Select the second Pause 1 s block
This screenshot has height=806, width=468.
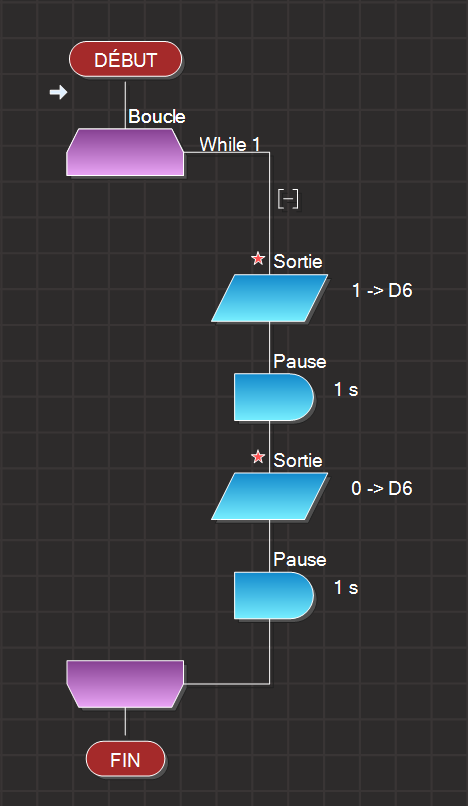click(x=274, y=595)
